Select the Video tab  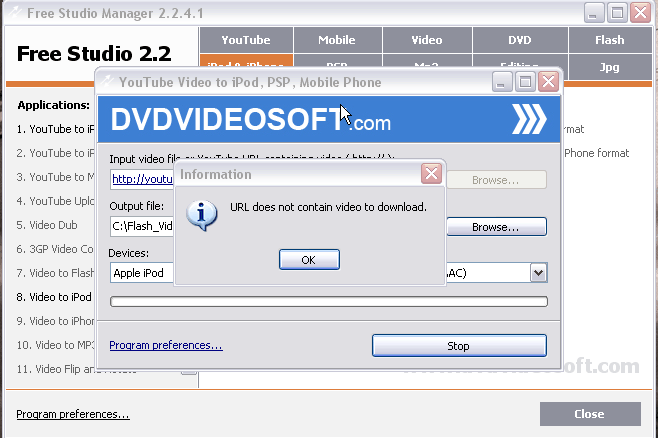point(427,40)
